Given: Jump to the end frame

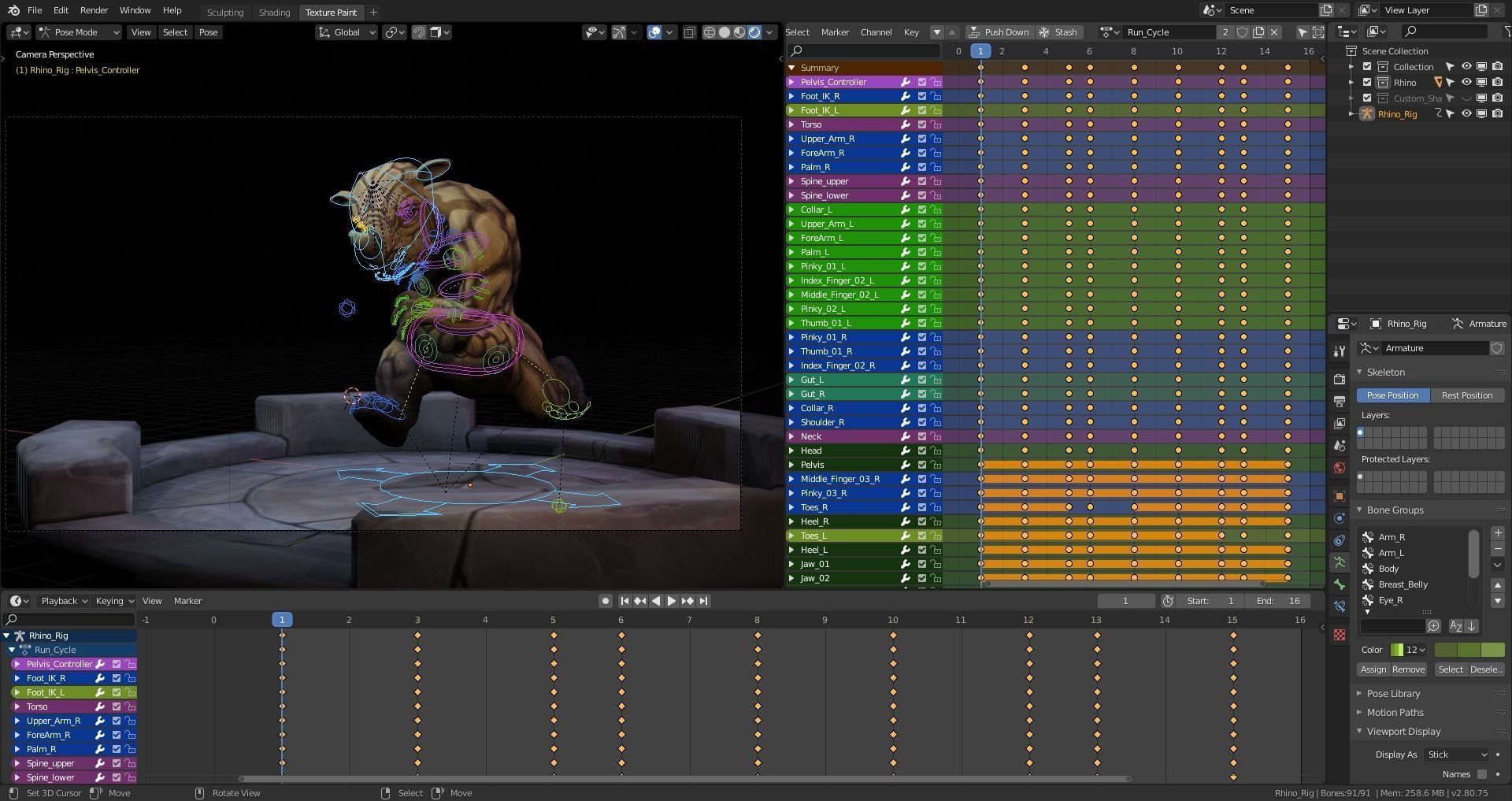Looking at the screenshot, I should (704, 601).
